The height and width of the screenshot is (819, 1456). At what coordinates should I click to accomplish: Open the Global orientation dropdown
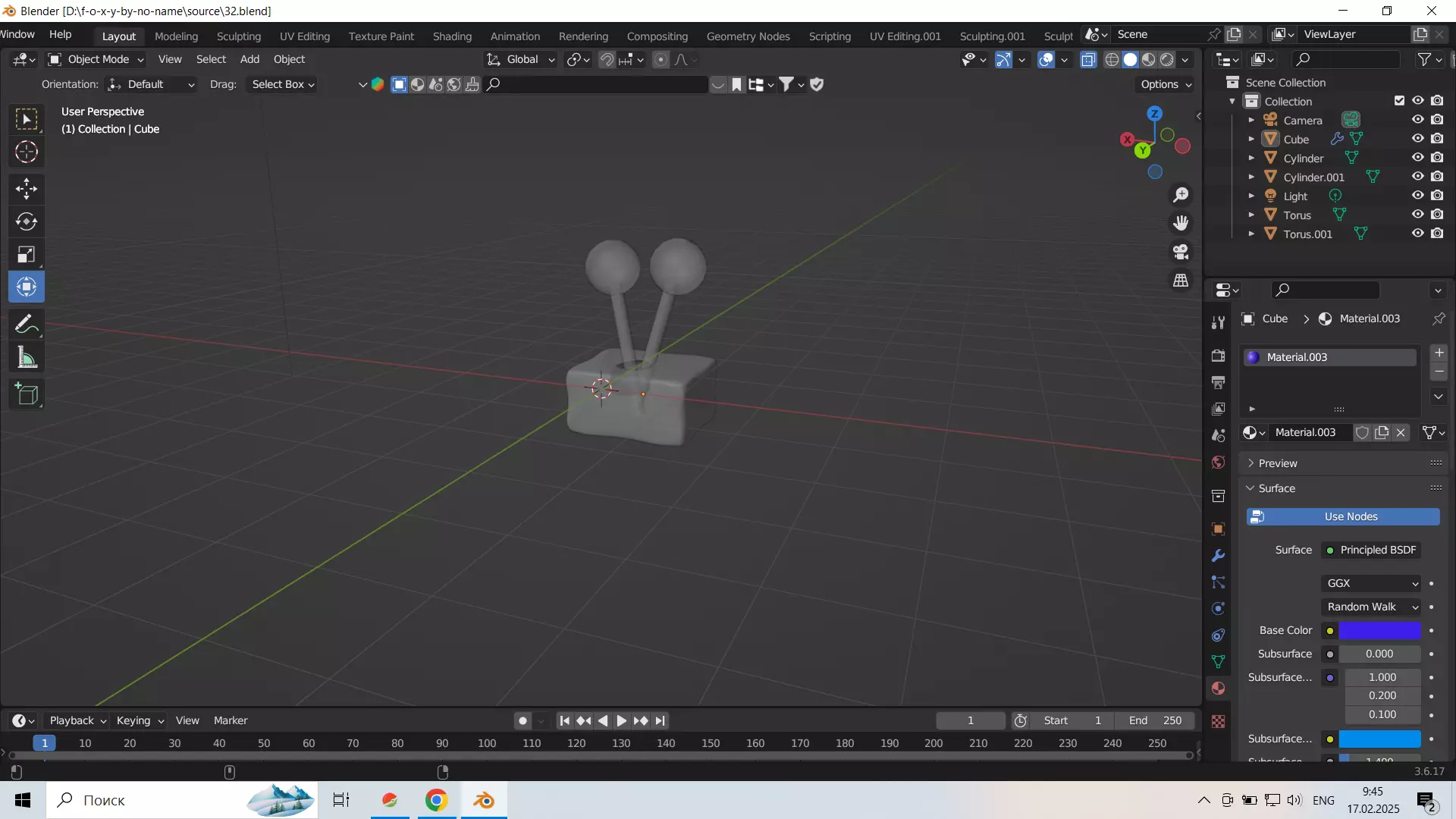520,59
